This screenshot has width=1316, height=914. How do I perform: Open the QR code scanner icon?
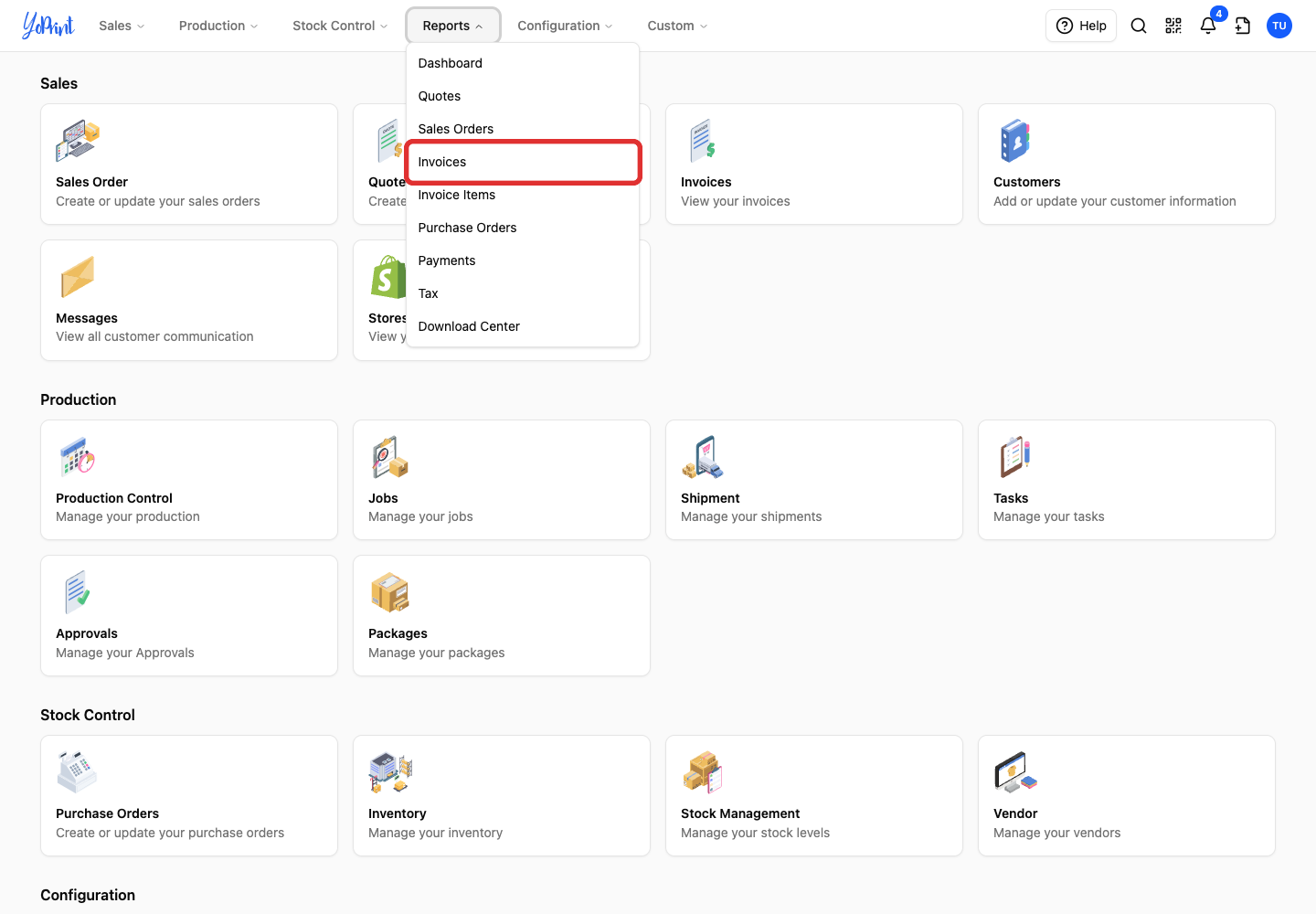[x=1173, y=26]
